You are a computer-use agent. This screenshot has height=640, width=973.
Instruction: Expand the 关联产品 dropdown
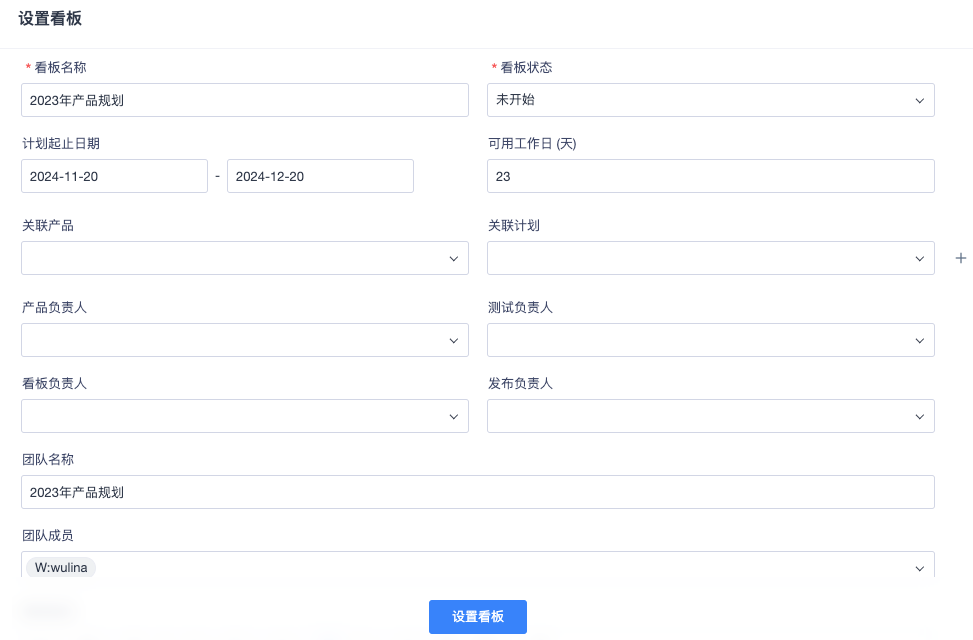[244, 258]
